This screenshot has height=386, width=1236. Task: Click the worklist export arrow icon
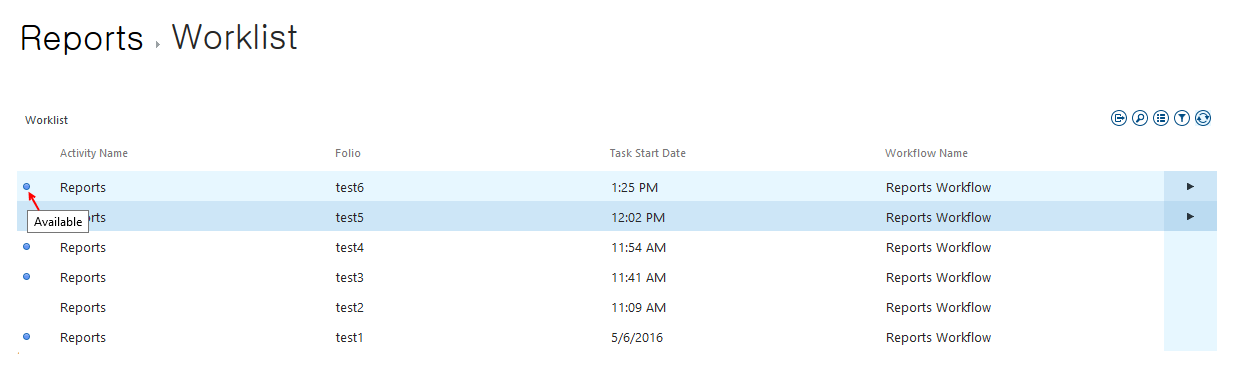click(1119, 118)
